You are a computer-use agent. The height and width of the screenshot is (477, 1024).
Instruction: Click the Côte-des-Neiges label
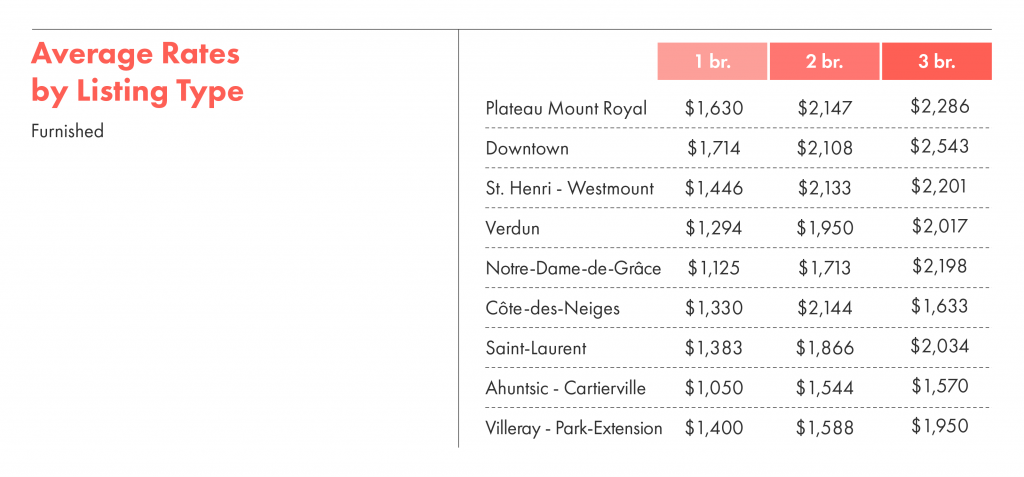(552, 308)
